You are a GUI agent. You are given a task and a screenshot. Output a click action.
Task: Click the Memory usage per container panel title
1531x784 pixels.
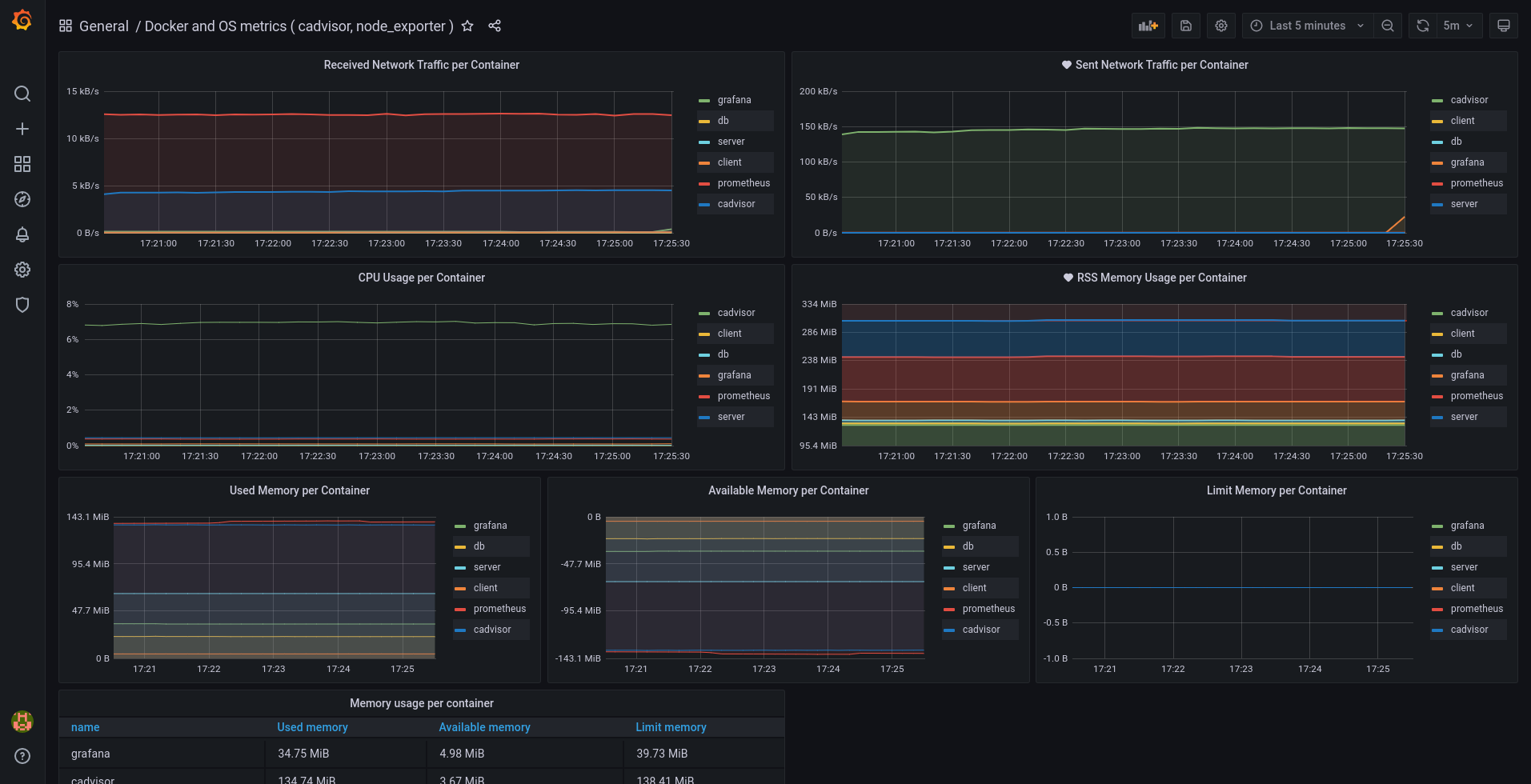(421, 703)
